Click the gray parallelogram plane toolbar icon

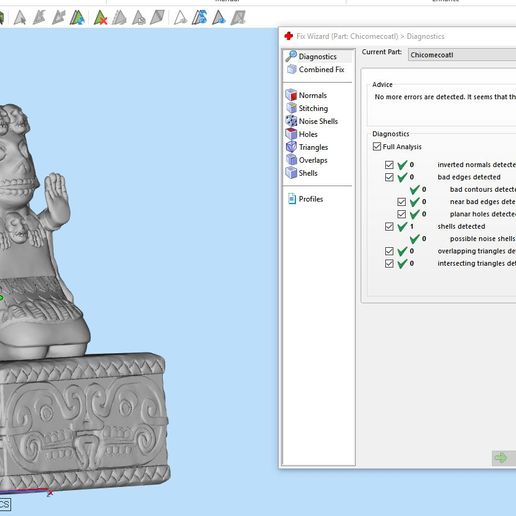(158, 17)
